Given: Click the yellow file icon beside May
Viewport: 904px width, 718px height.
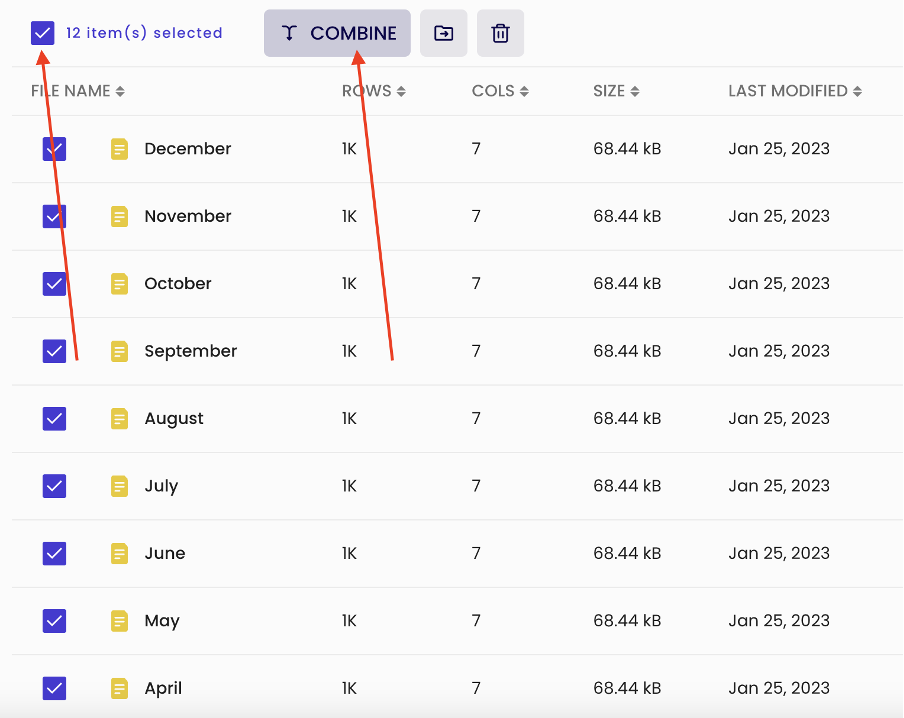Looking at the screenshot, I should [x=119, y=620].
